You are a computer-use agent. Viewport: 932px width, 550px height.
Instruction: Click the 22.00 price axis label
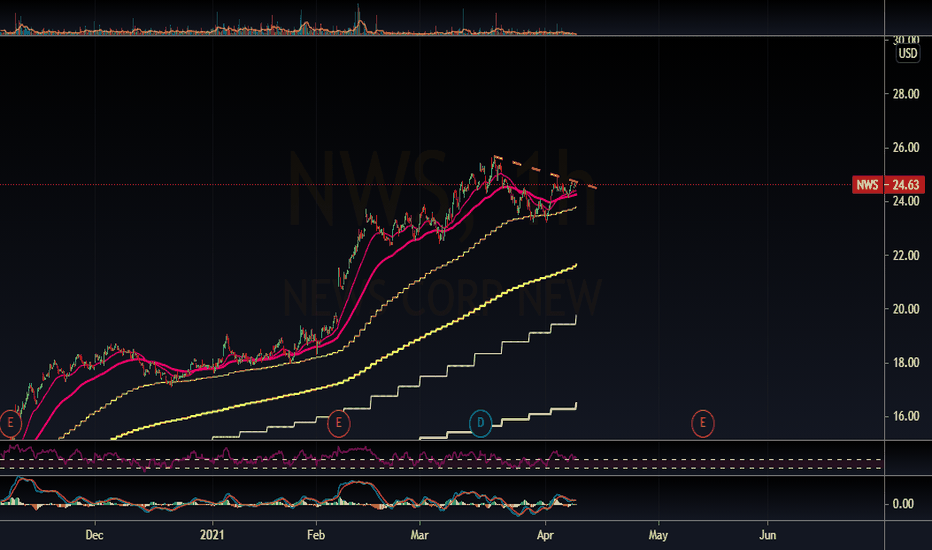coord(906,255)
